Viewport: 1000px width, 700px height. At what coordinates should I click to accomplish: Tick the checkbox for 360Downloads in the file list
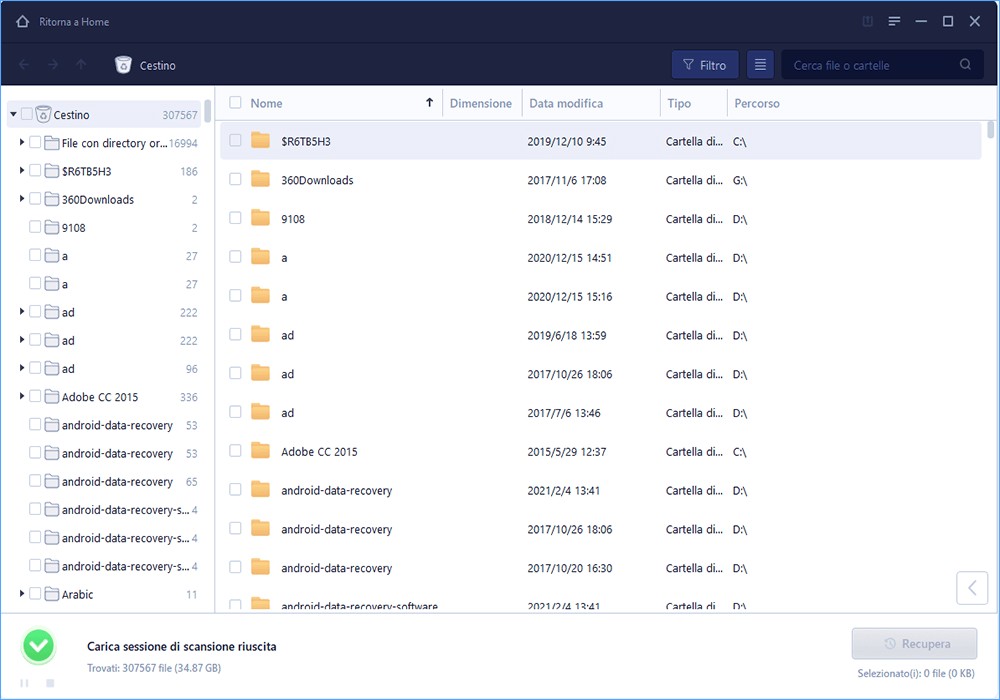[235, 179]
